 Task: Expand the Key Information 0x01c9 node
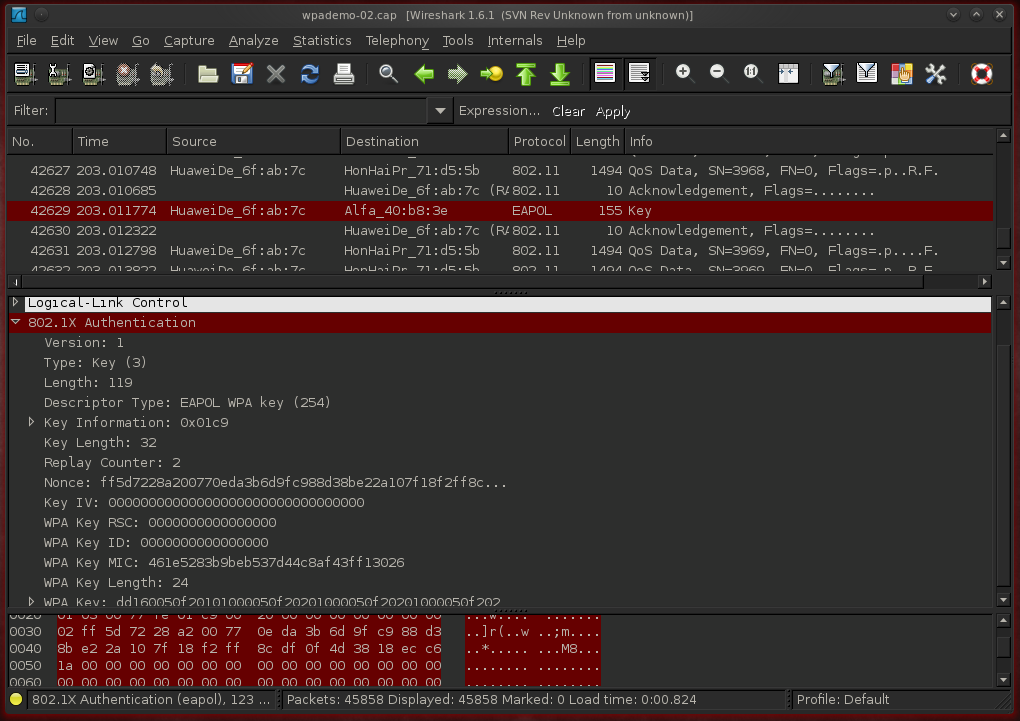(x=32, y=423)
